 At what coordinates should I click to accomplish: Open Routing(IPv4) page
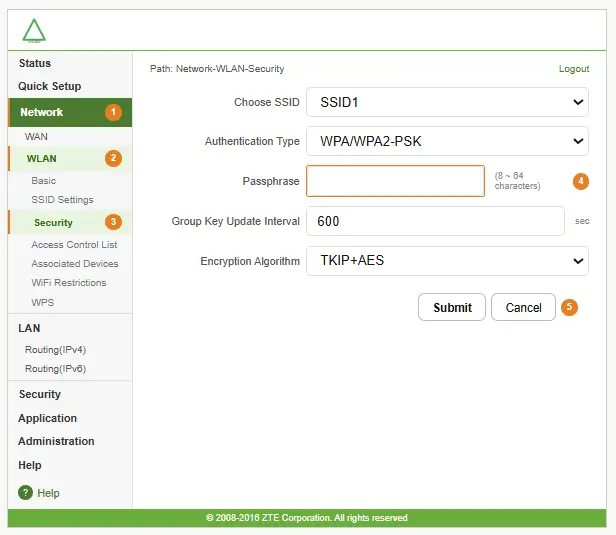coord(55,350)
